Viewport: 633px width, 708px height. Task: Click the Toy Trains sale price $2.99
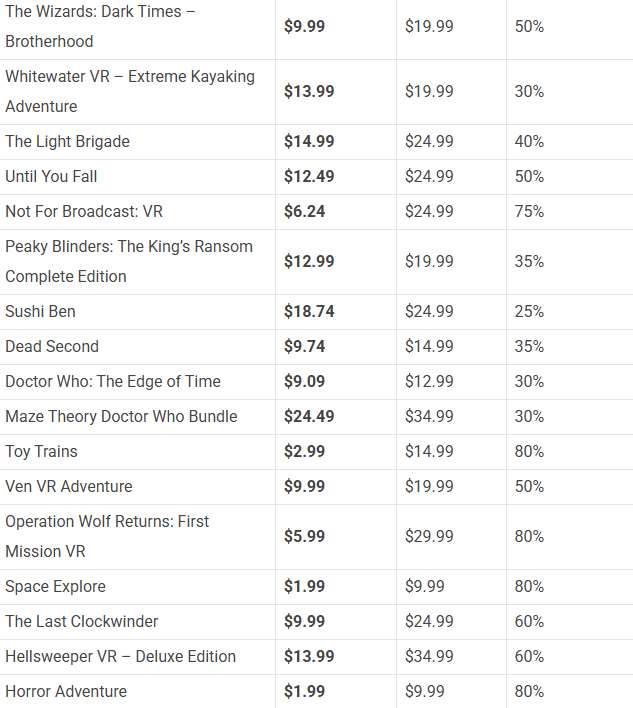304,452
